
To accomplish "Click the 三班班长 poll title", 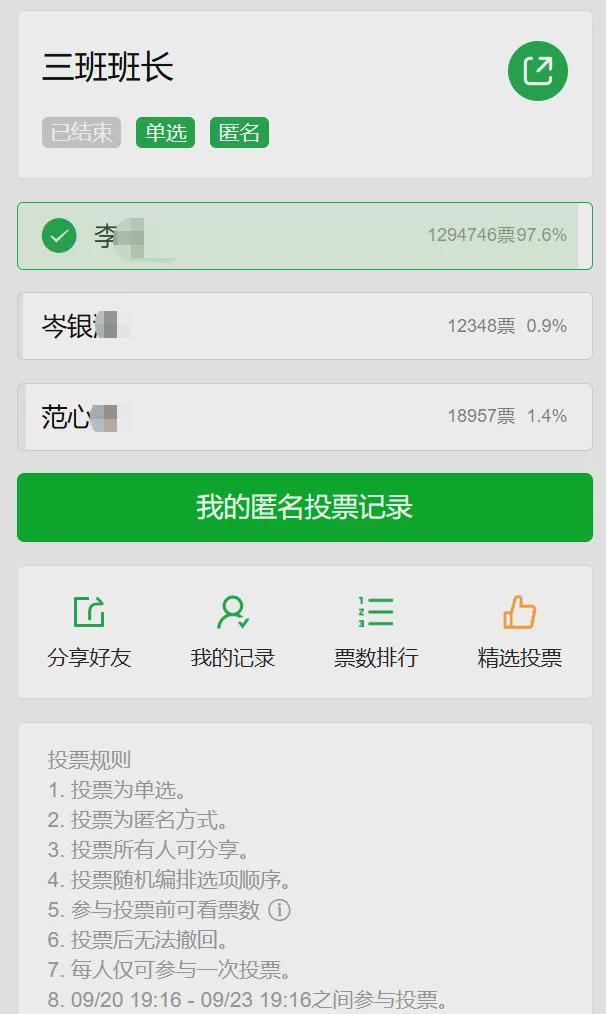I will (x=108, y=67).
